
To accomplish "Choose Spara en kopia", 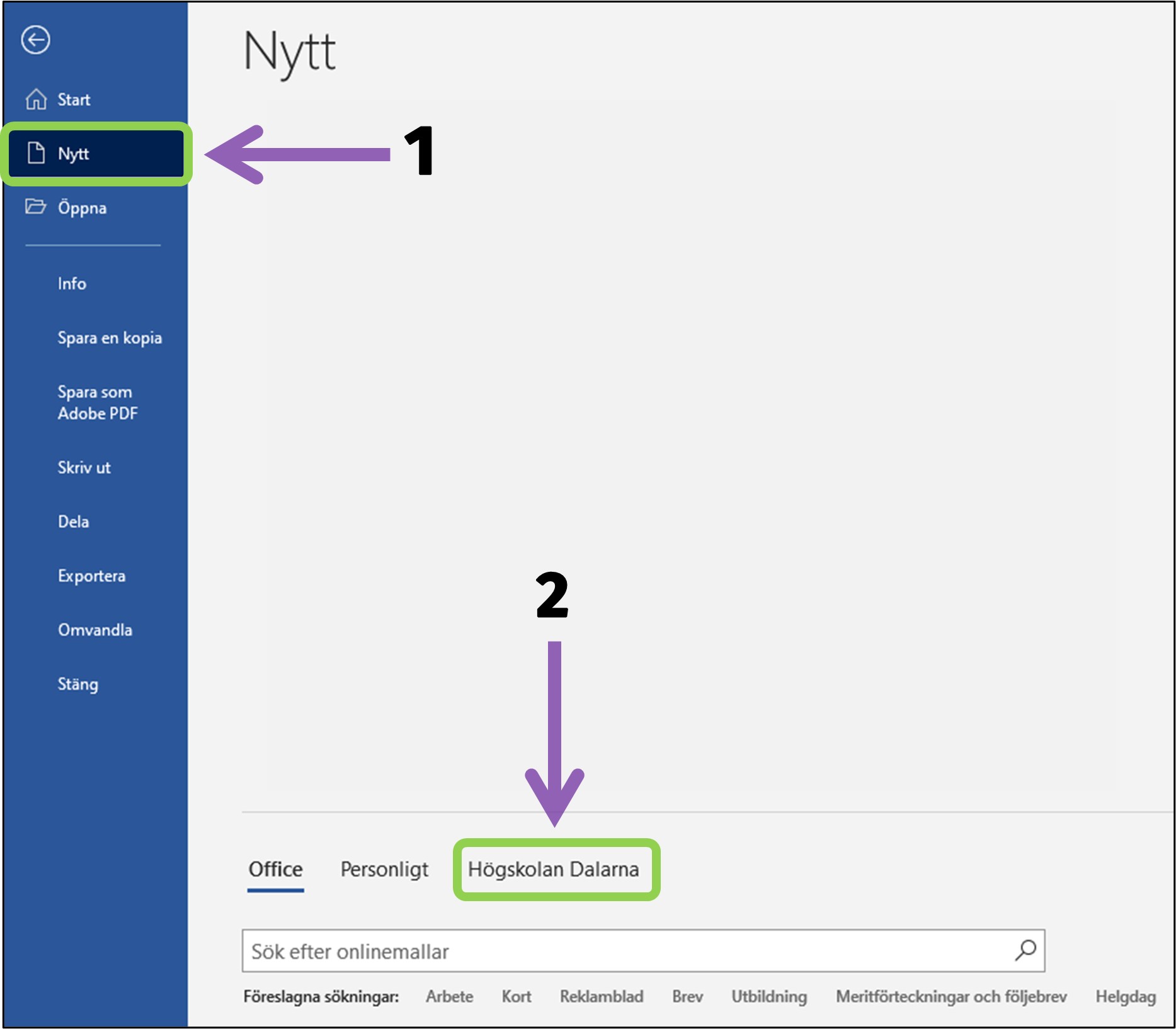I will (110, 338).
